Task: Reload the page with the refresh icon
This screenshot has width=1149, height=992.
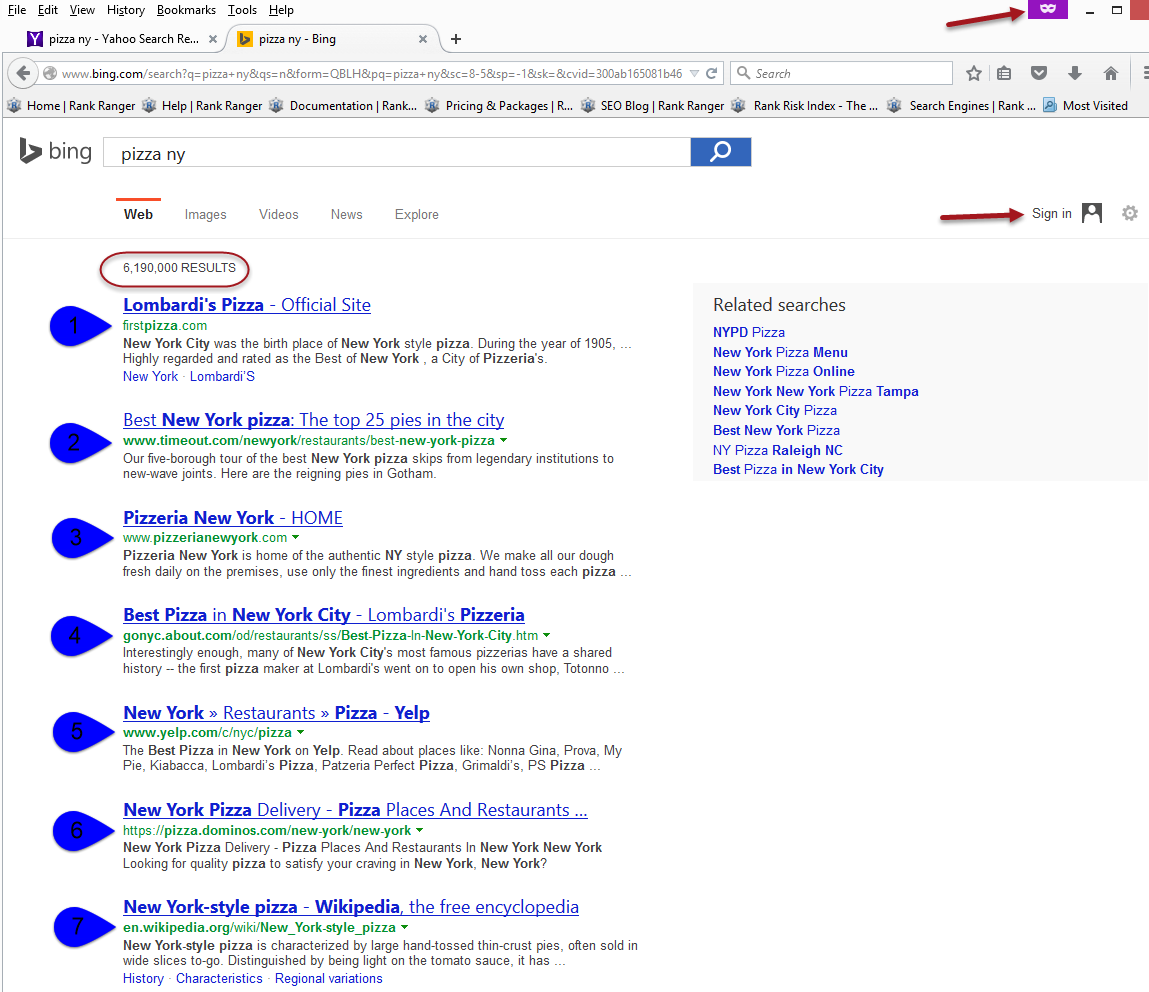Action: [x=712, y=73]
